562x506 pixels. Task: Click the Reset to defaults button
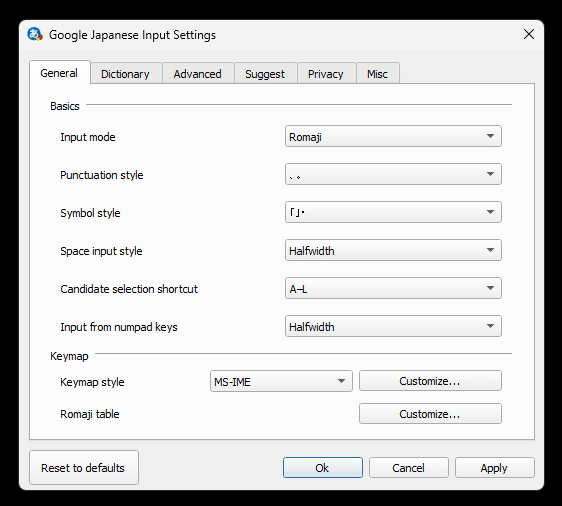[x=84, y=467]
